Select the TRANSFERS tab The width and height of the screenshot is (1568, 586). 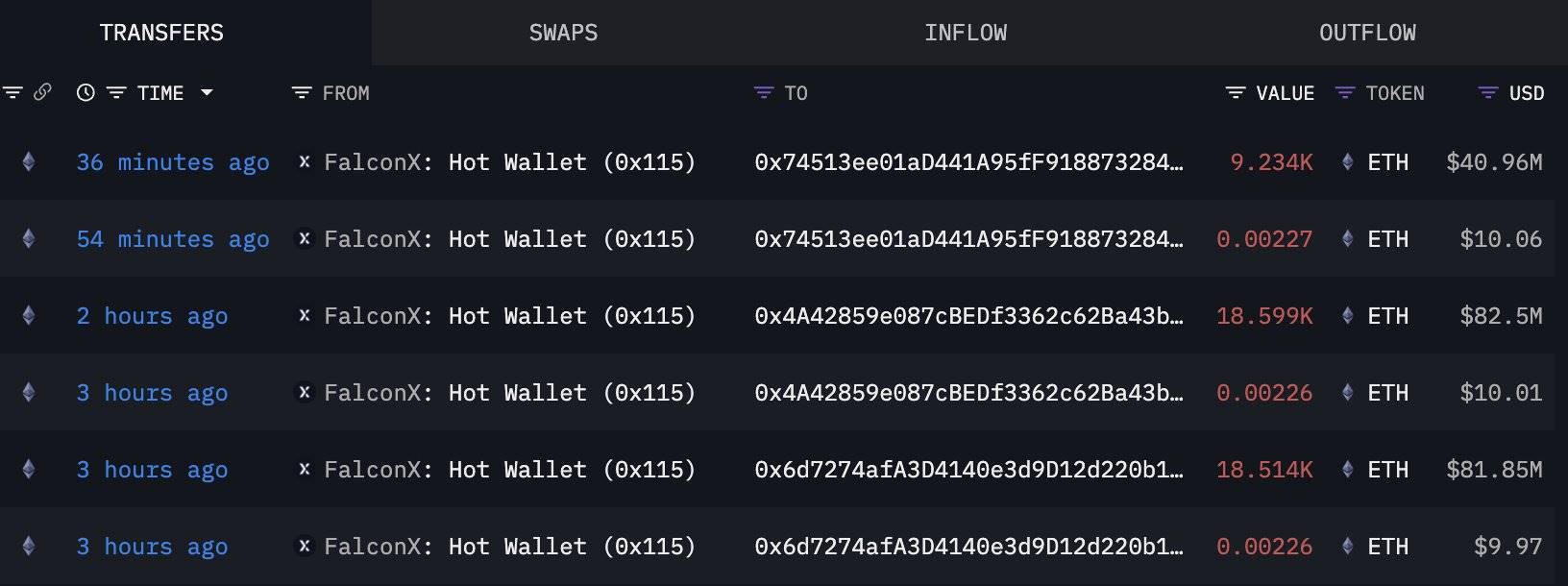click(161, 33)
